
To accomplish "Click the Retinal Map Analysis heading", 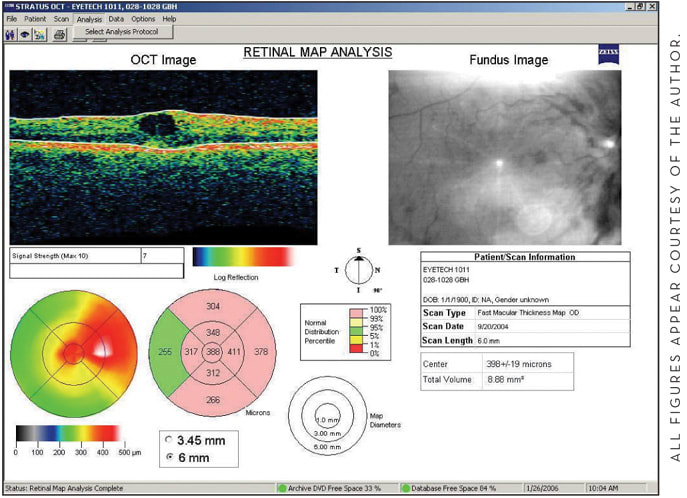I will point(318,52).
